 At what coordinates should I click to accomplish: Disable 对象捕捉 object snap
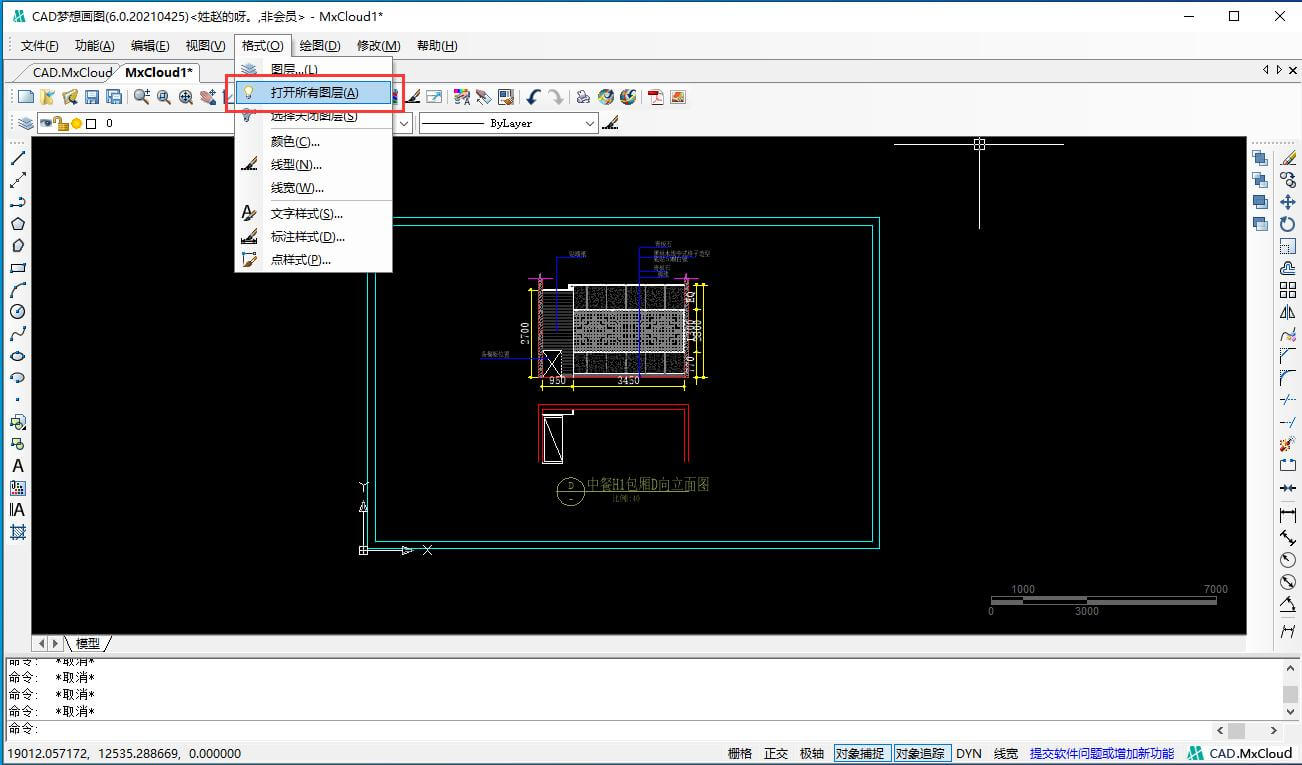point(860,753)
